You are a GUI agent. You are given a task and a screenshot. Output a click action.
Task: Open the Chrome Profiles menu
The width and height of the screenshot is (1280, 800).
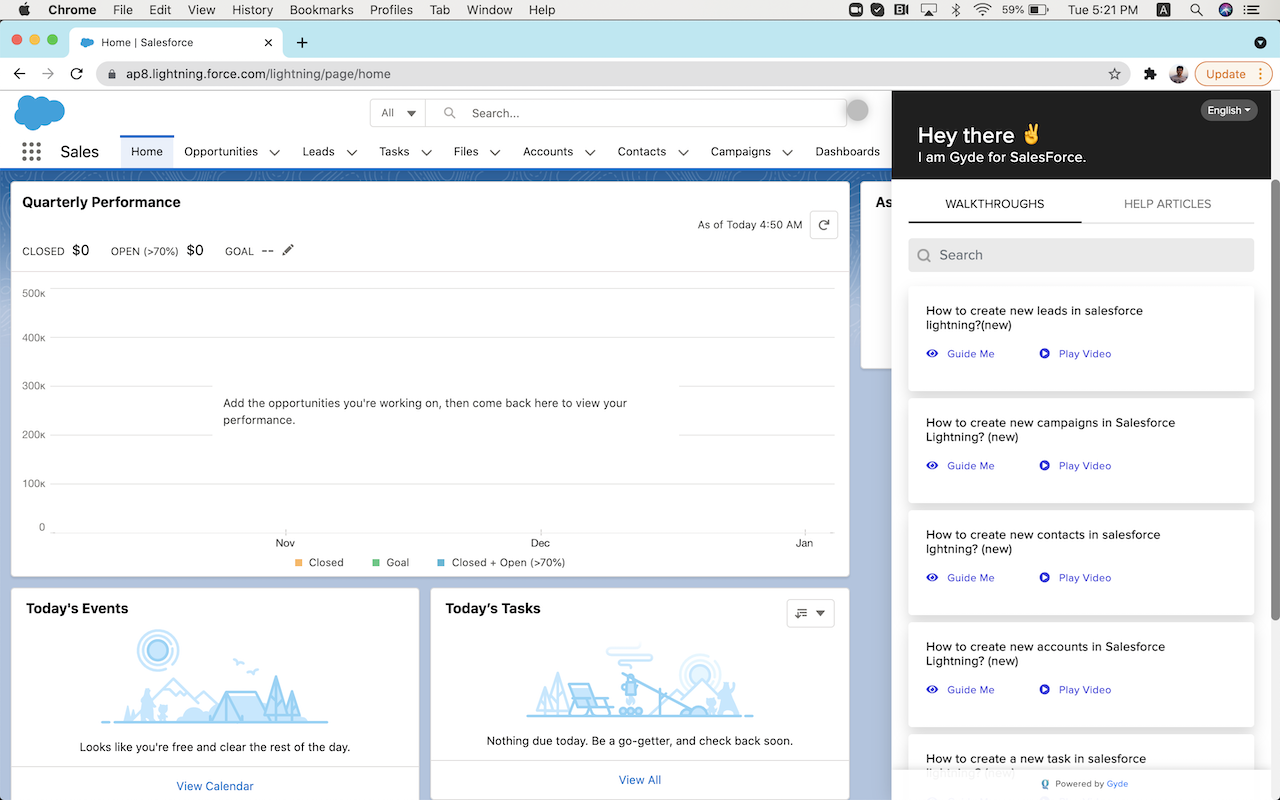391,10
